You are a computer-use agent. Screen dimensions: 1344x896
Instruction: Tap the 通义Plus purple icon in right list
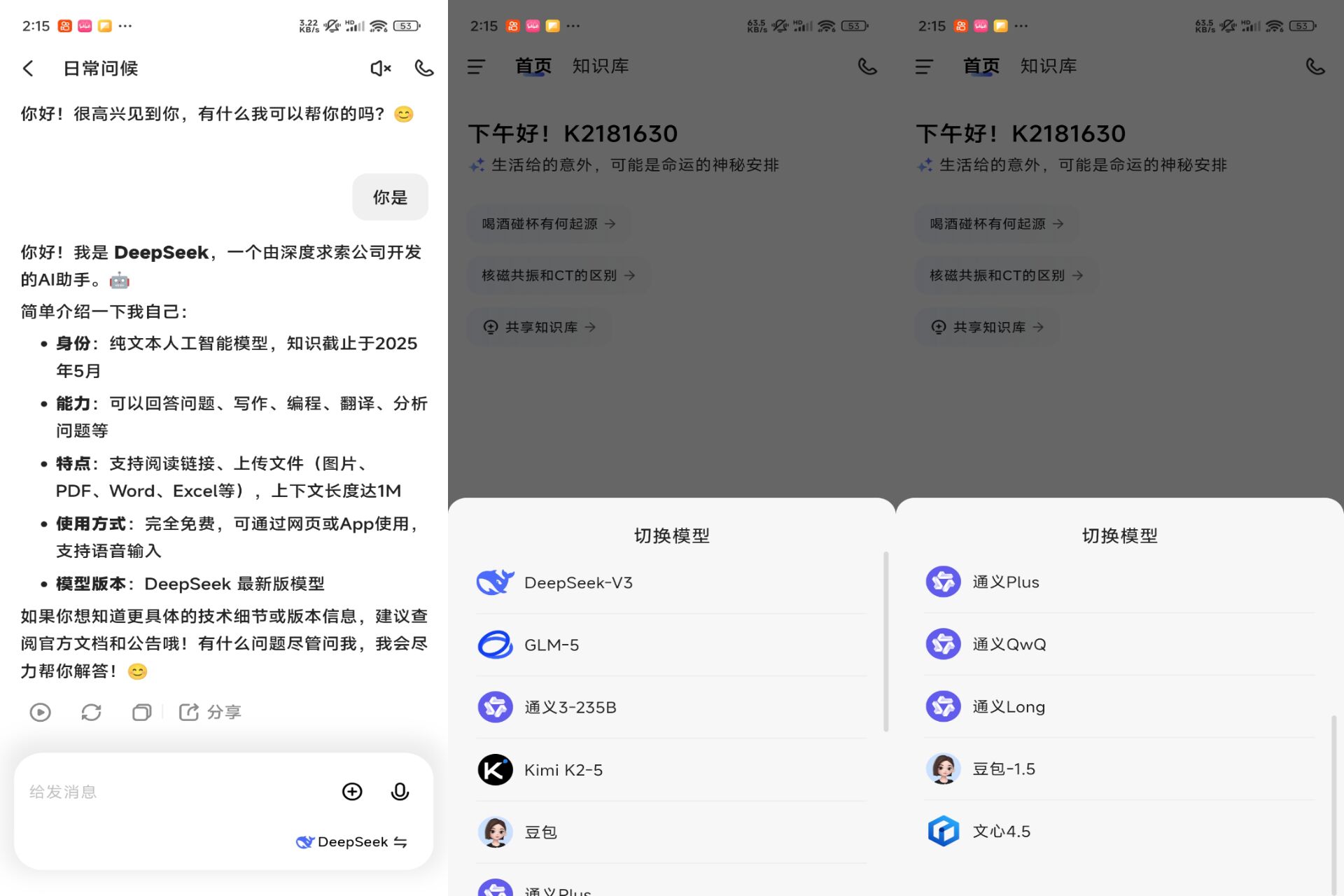coord(943,582)
